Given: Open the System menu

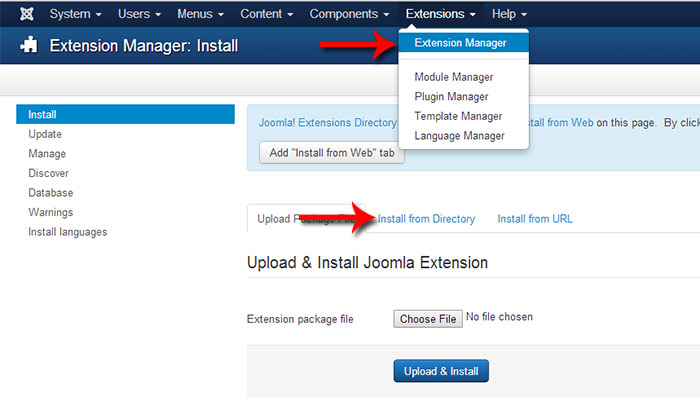Looking at the screenshot, I should [75, 14].
